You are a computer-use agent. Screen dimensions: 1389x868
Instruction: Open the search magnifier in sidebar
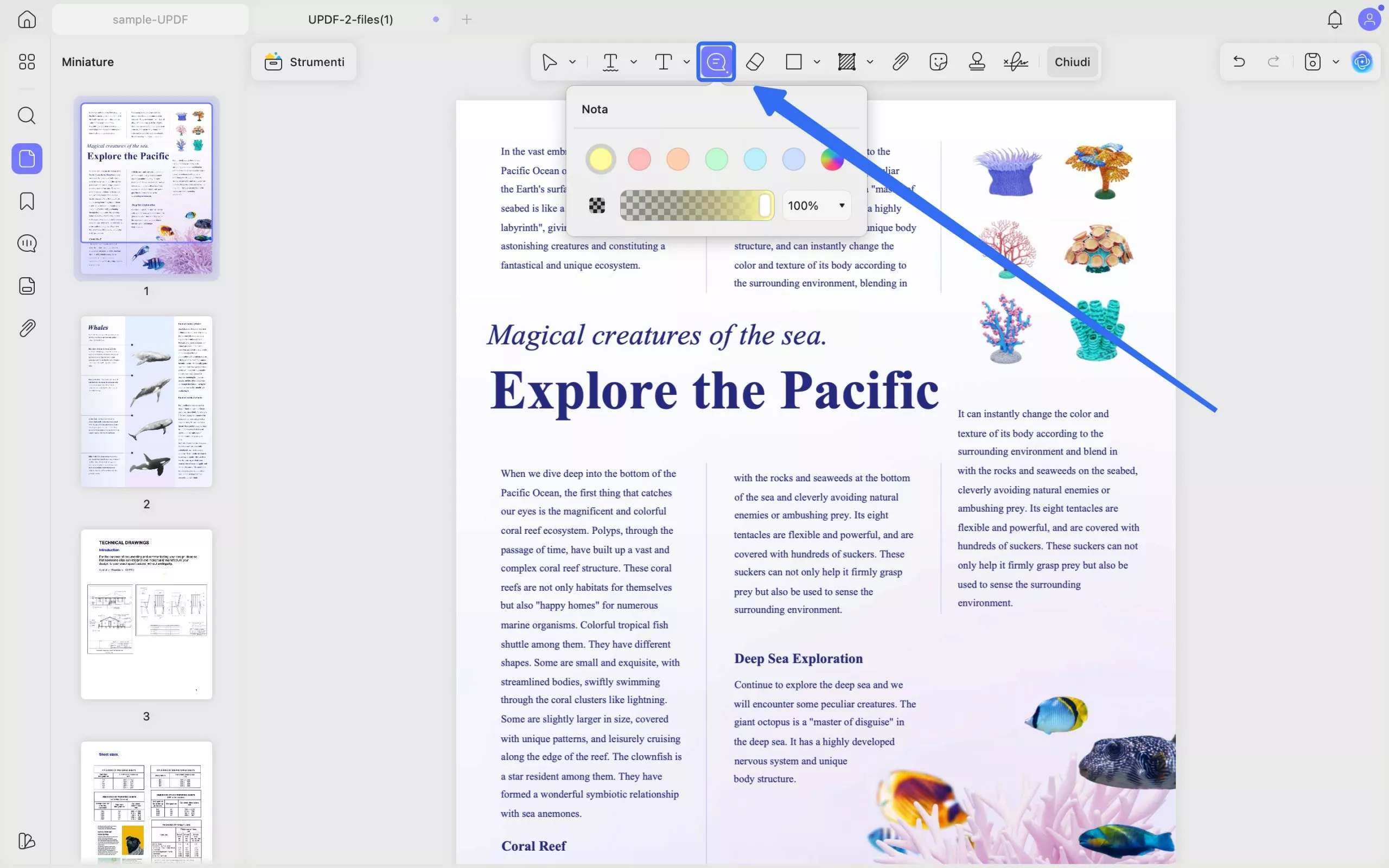click(27, 116)
